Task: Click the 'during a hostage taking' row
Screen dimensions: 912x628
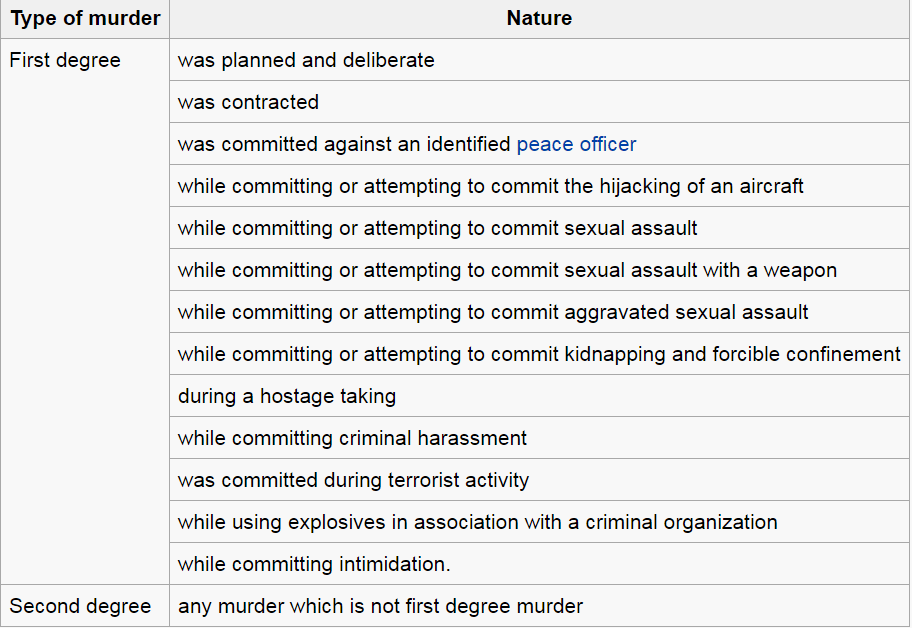Action: point(287,396)
